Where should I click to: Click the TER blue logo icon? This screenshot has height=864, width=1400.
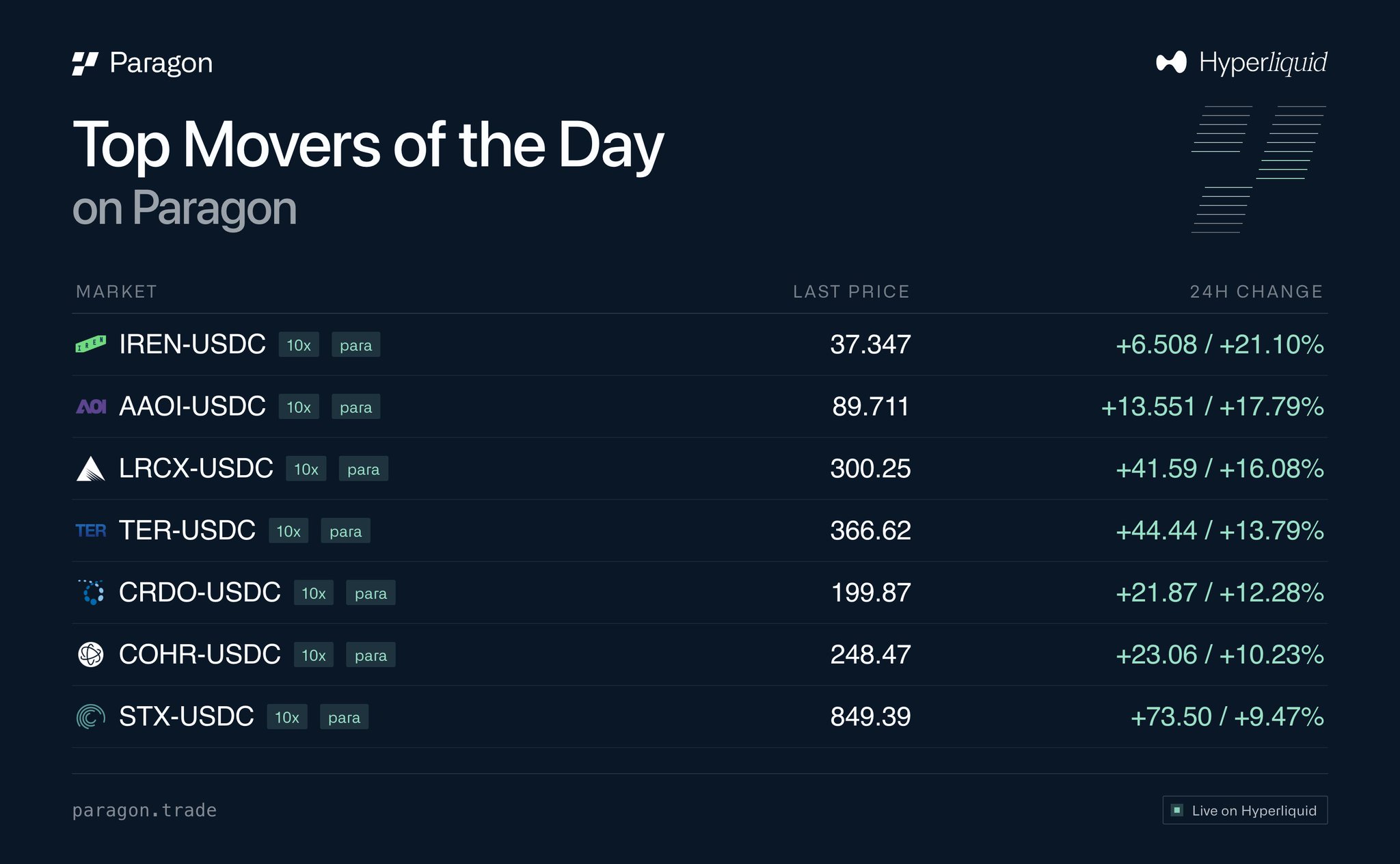[x=91, y=530]
